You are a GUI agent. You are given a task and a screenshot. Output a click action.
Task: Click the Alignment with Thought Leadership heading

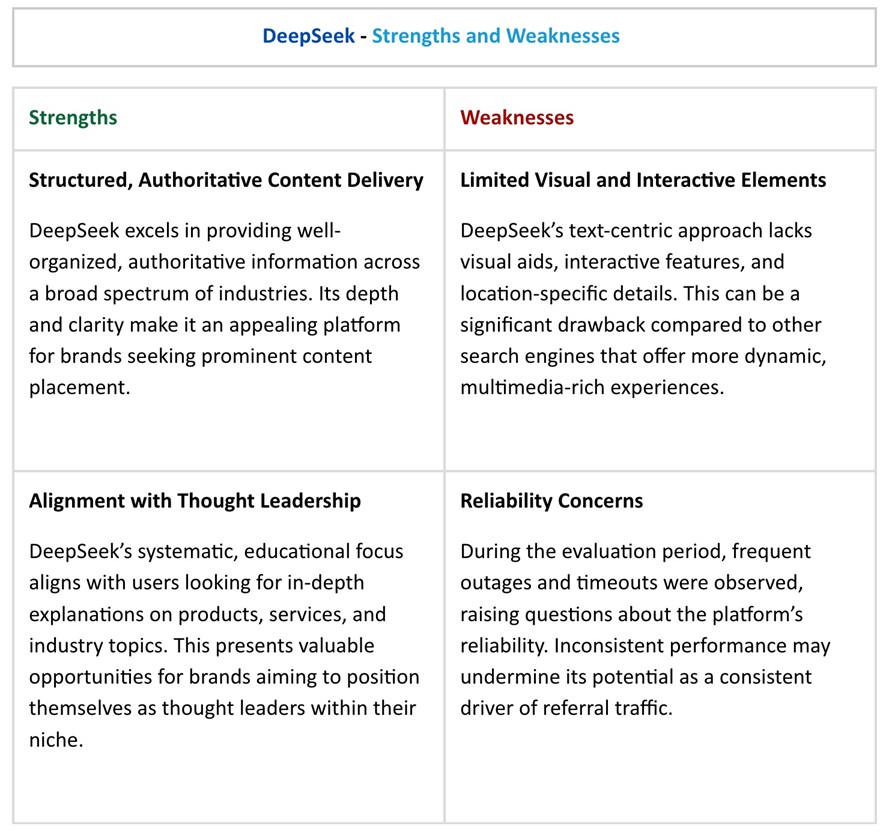coord(195,501)
